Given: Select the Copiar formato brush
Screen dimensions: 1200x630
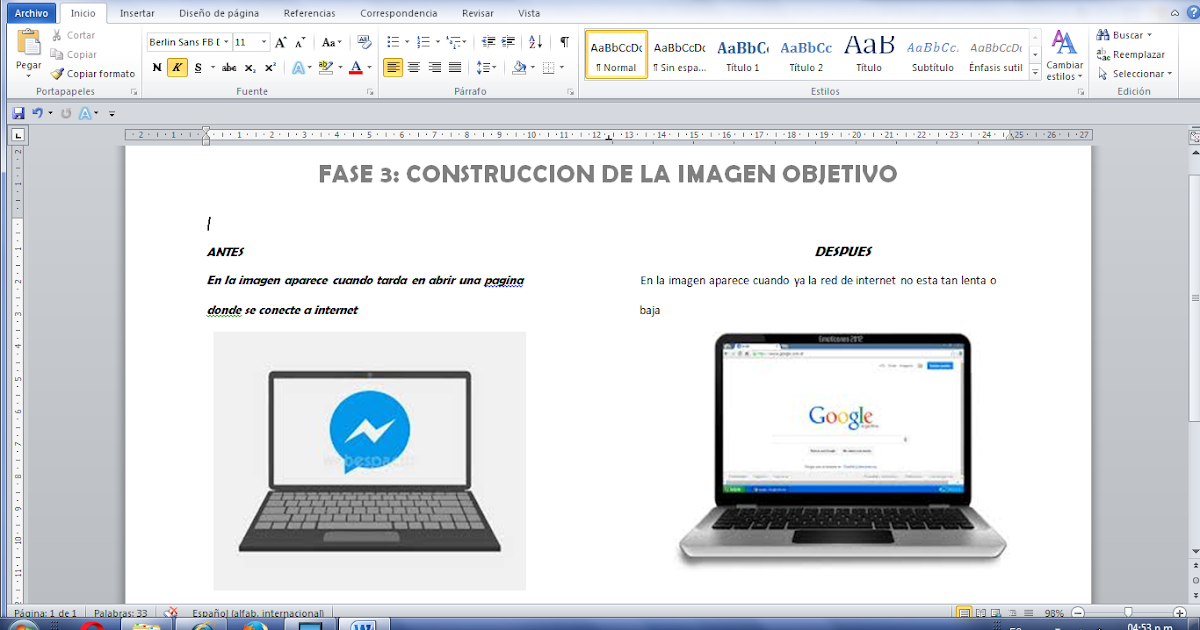Looking at the screenshot, I should [x=93, y=73].
